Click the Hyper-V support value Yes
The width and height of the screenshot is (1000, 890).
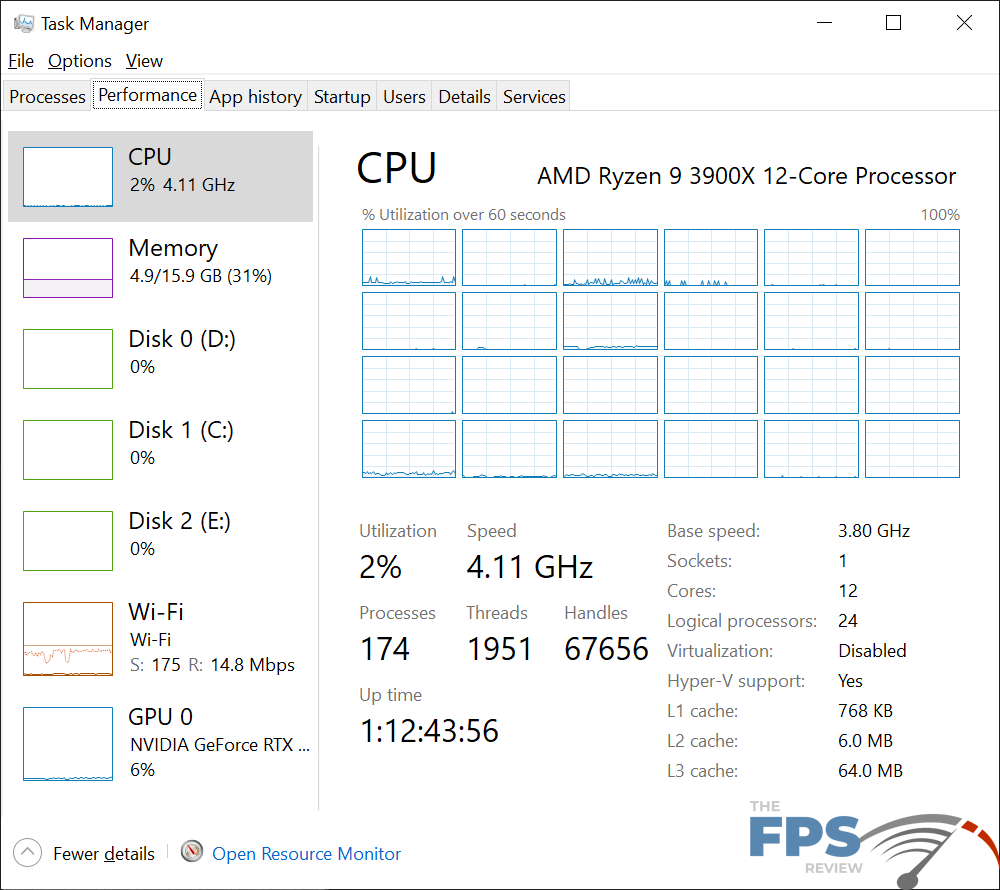point(850,681)
